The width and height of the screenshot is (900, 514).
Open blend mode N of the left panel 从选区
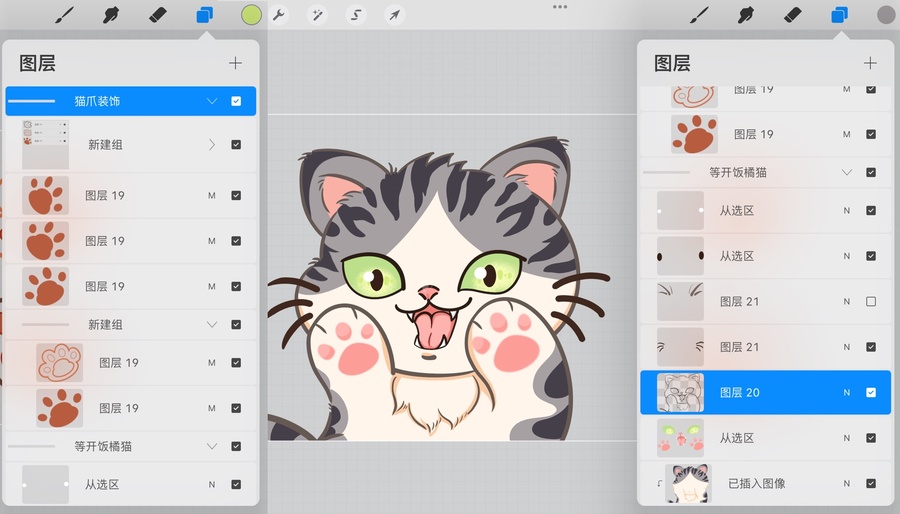tap(212, 485)
